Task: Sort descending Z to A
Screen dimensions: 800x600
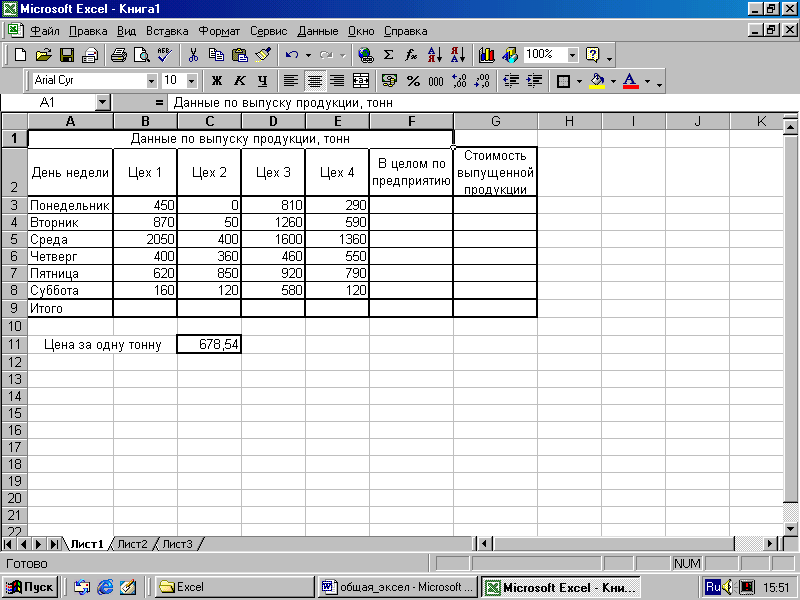Action: click(458, 55)
